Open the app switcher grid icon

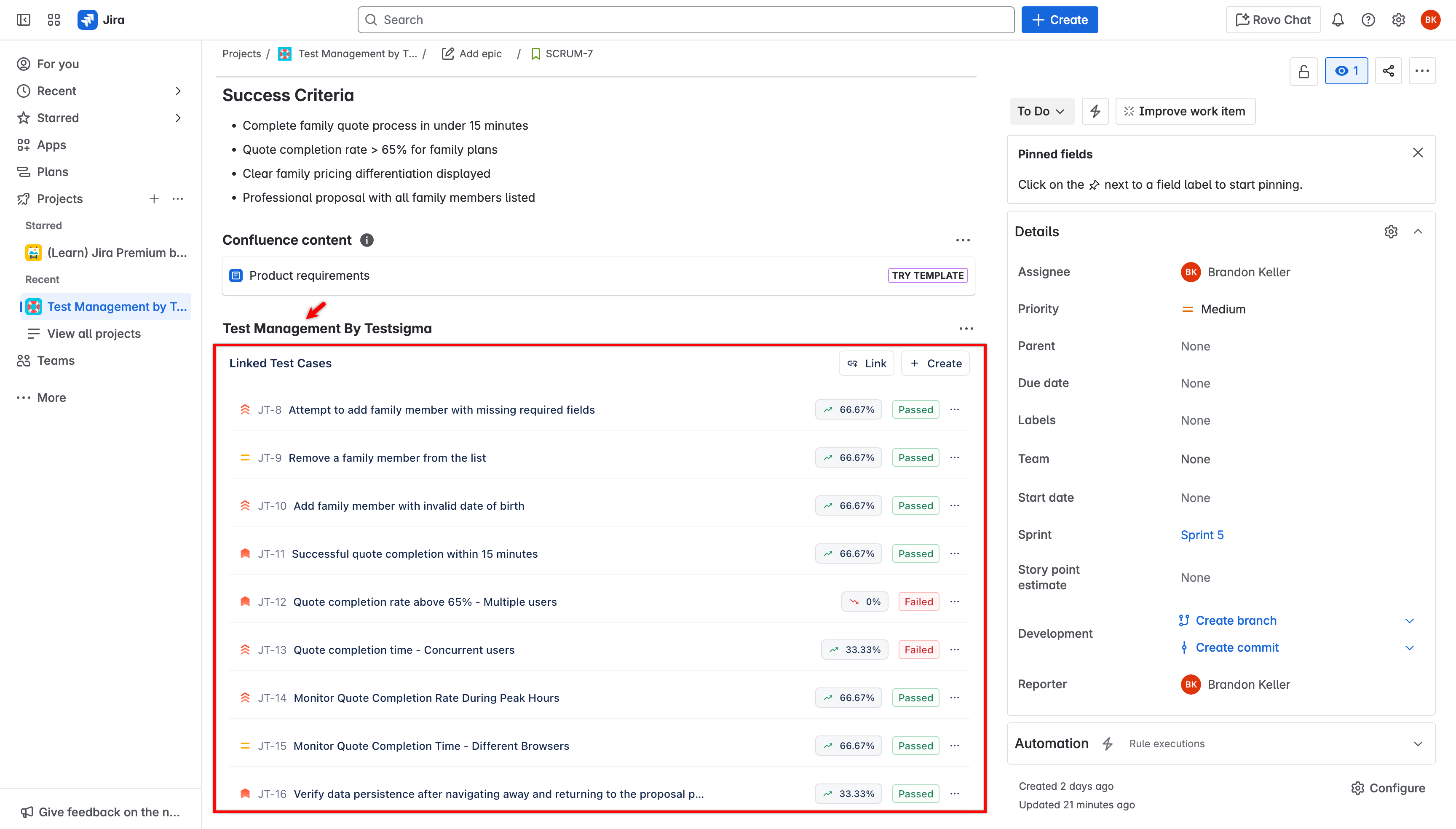(54, 20)
